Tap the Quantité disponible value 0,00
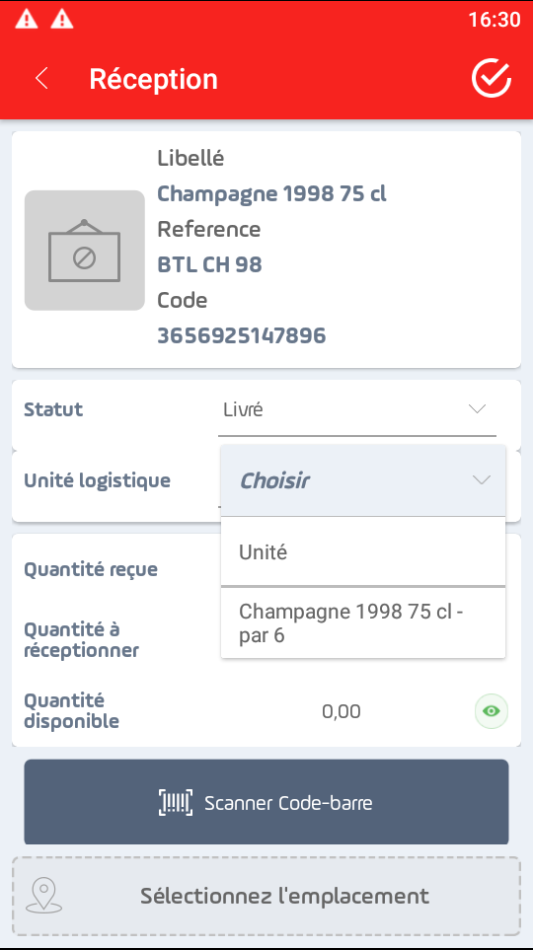 (342, 711)
